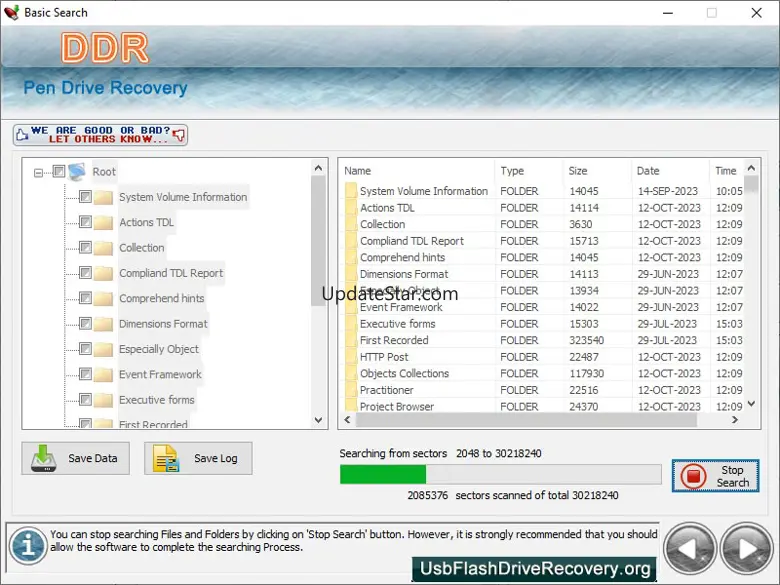The width and height of the screenshot is (780, 585).
Task: Click the file list scroll-left arrow
Action: tap(347, 420)
